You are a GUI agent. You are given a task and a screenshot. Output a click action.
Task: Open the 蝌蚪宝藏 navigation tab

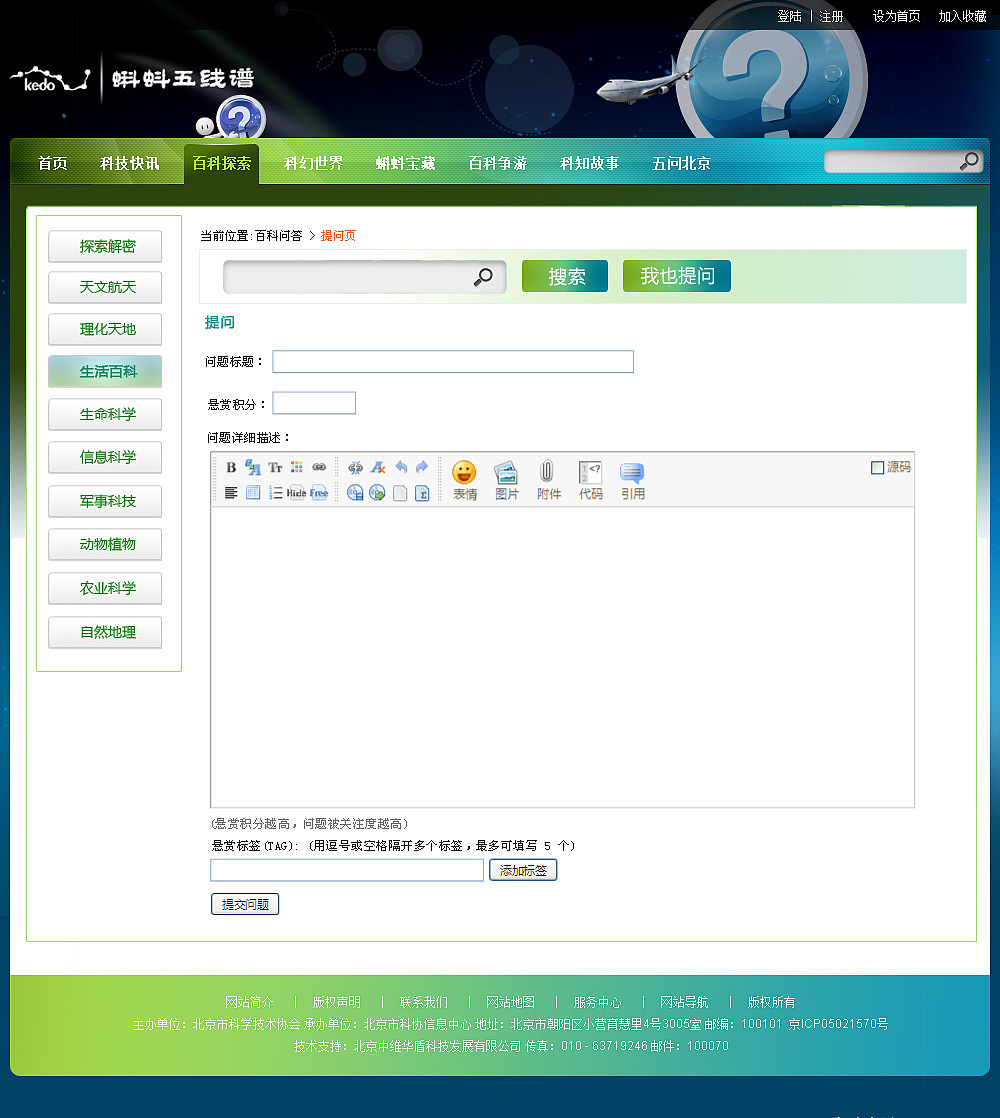[406, 163]
